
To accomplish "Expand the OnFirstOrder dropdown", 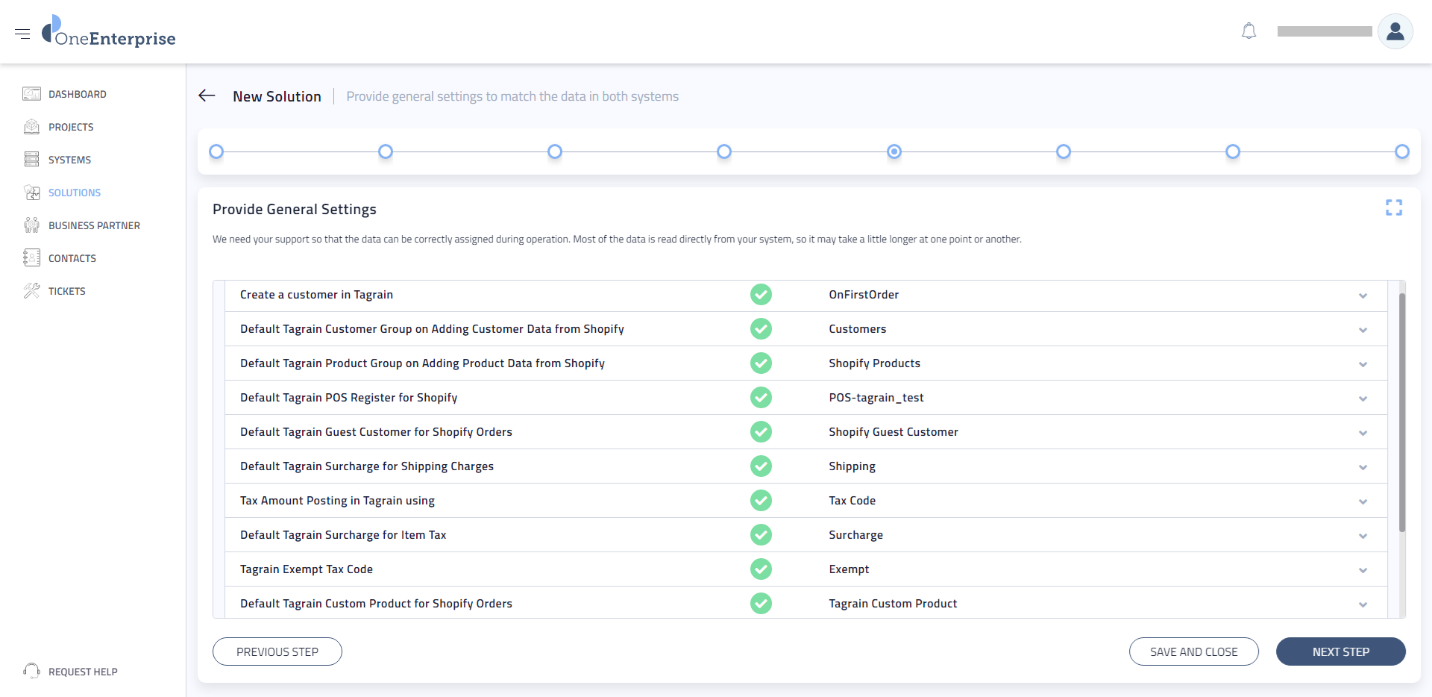I will 1362,295.
